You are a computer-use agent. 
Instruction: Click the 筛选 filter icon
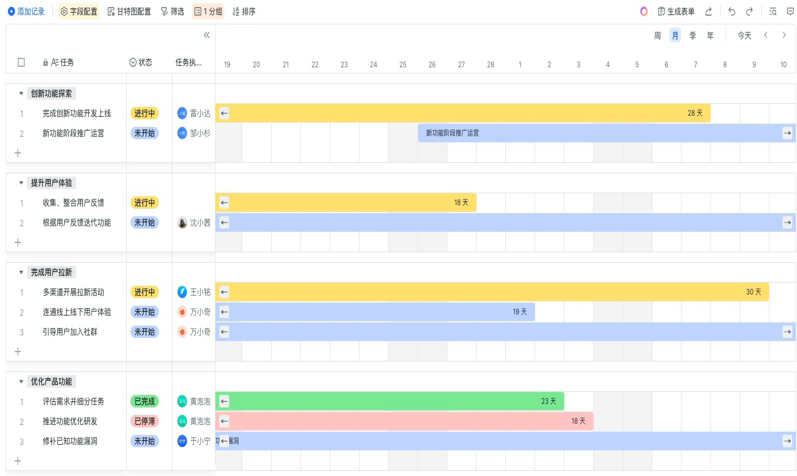(x=165, y=12)
